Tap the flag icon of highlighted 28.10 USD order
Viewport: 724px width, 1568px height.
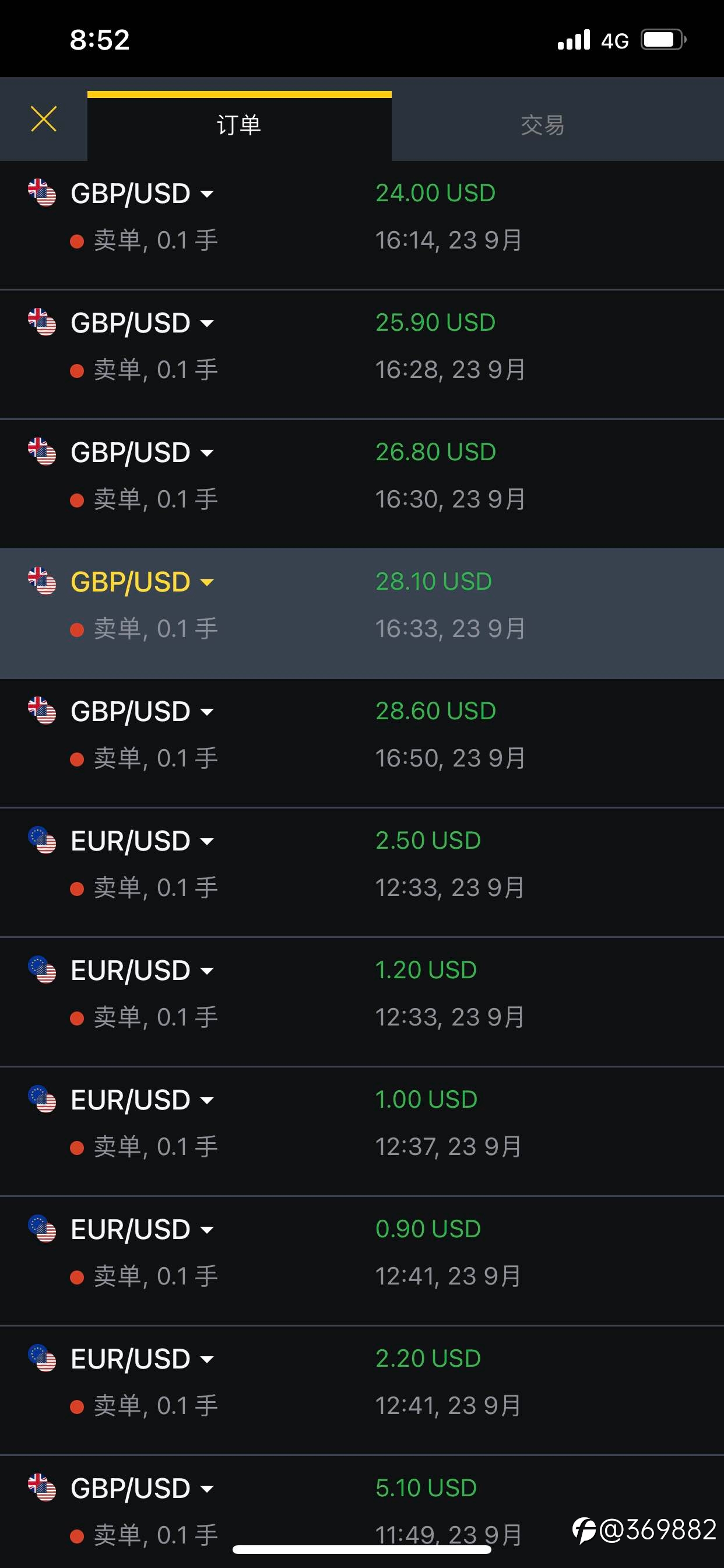42,582
